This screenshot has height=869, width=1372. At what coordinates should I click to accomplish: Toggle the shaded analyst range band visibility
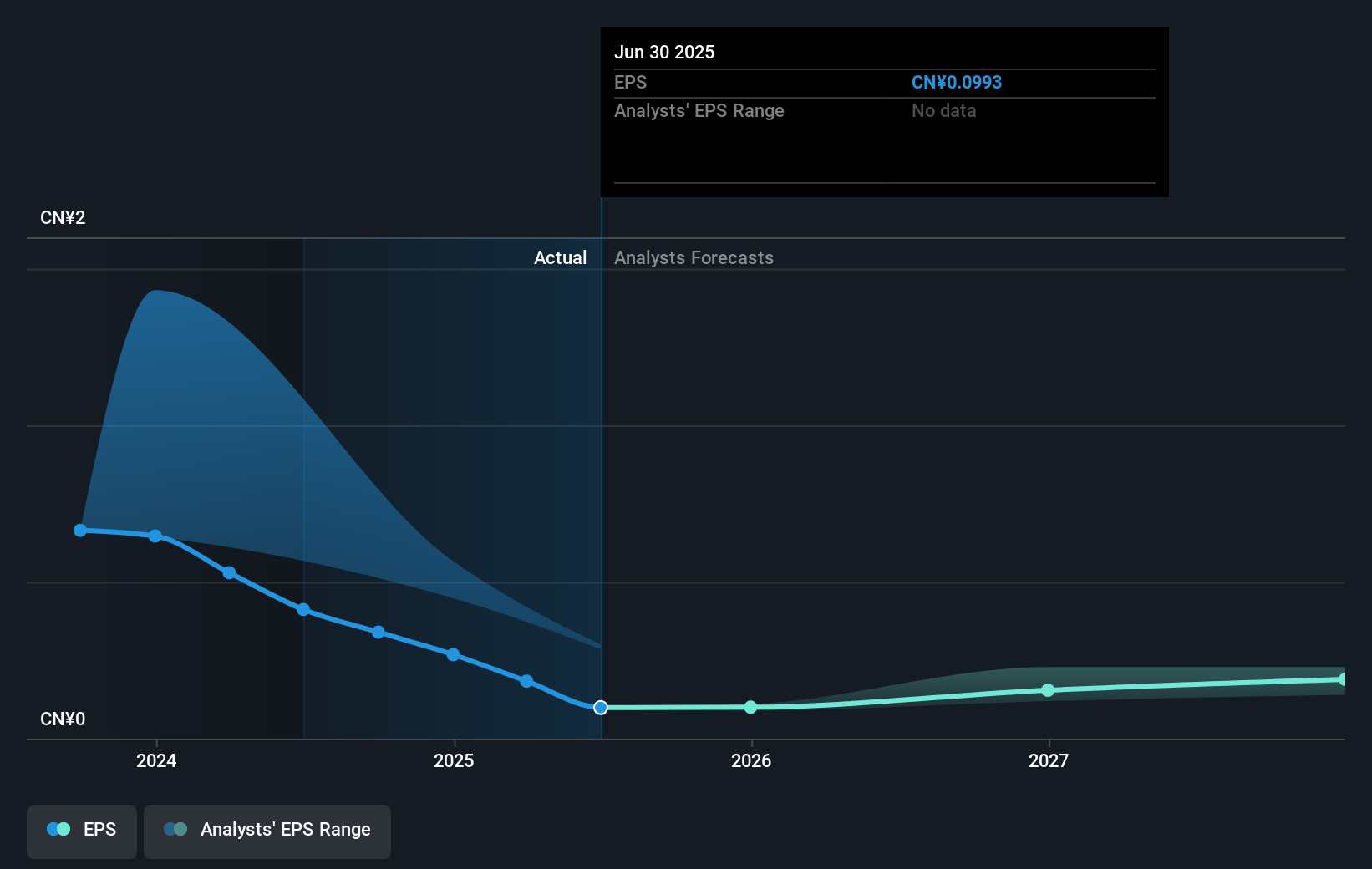coord(267,831)
